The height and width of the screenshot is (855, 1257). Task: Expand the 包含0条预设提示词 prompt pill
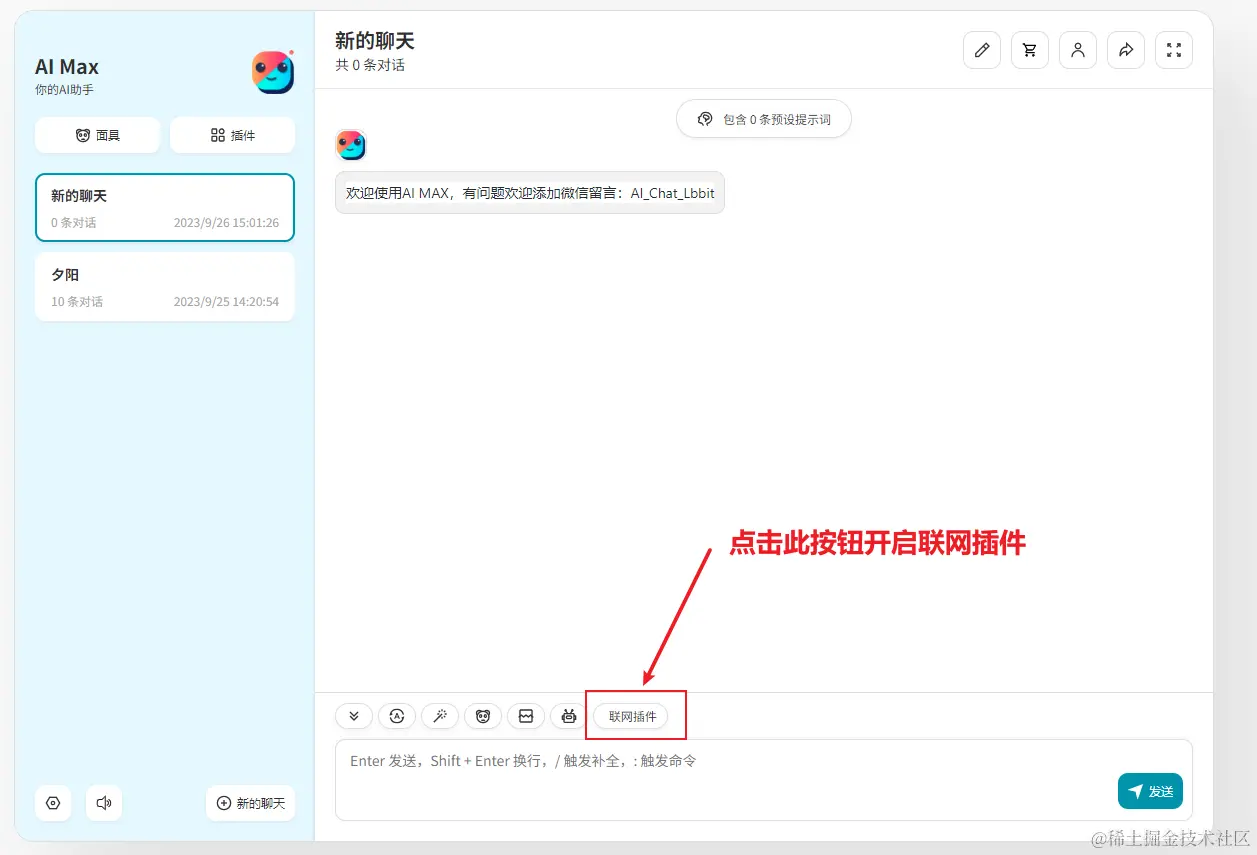[x=763, y=118]
